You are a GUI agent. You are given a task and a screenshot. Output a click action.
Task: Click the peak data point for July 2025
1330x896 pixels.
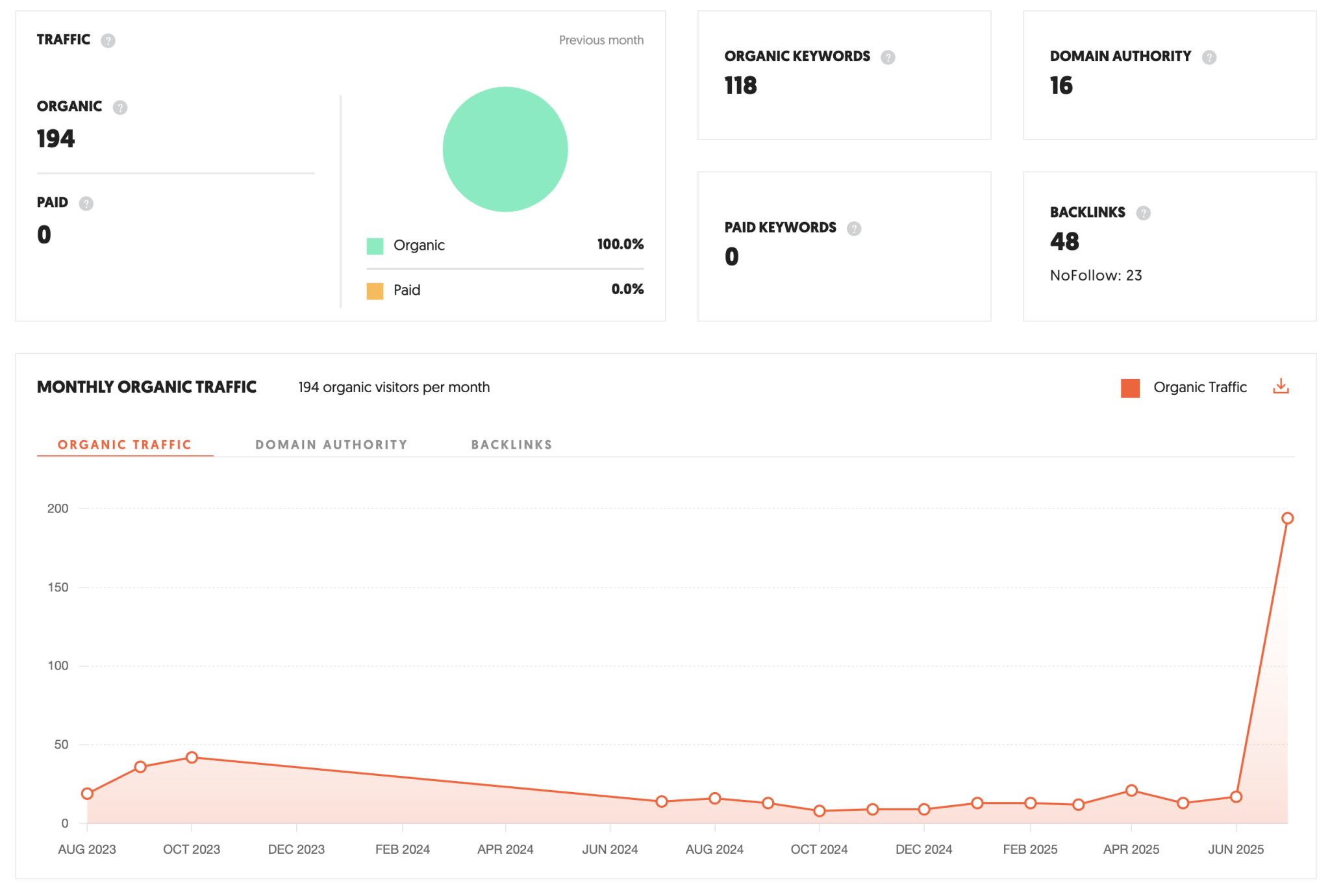[x=1287, y=518]
